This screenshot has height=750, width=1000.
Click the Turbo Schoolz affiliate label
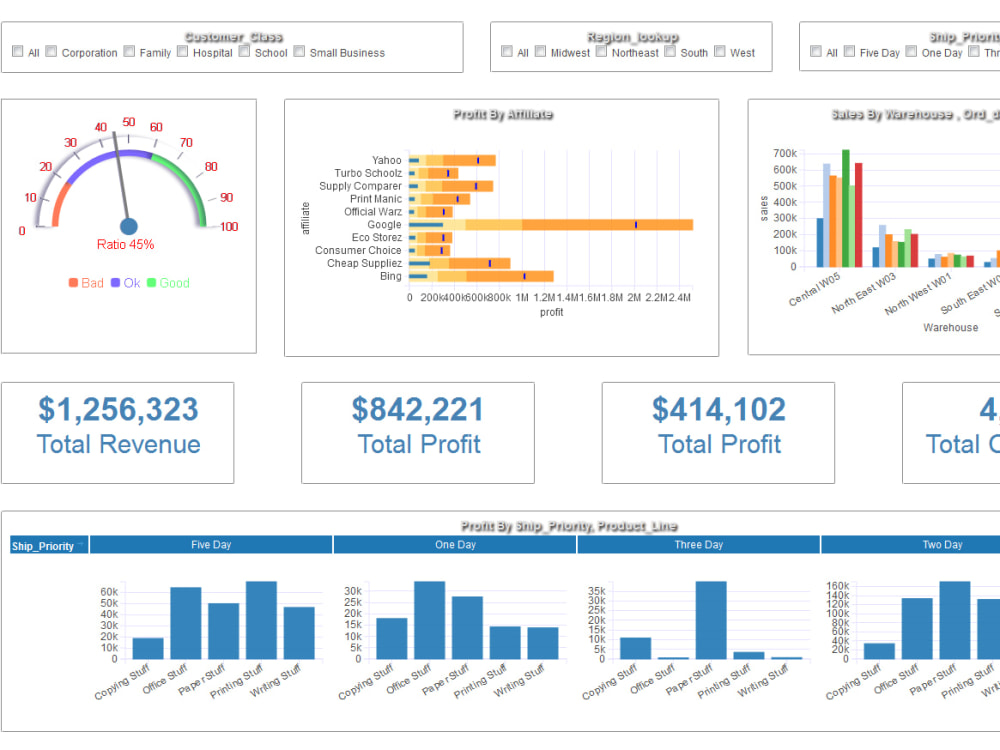pos(368,173)
